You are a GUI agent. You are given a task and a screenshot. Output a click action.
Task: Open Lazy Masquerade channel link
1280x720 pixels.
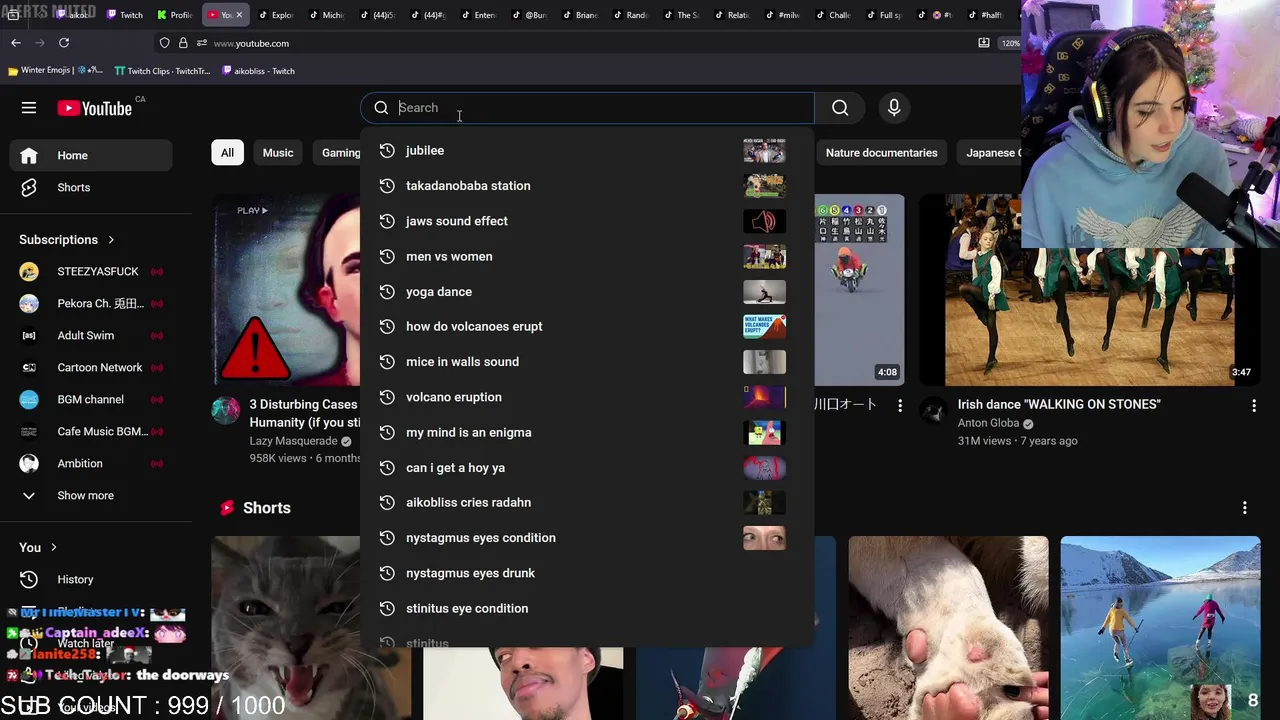(x=293, y=441)
